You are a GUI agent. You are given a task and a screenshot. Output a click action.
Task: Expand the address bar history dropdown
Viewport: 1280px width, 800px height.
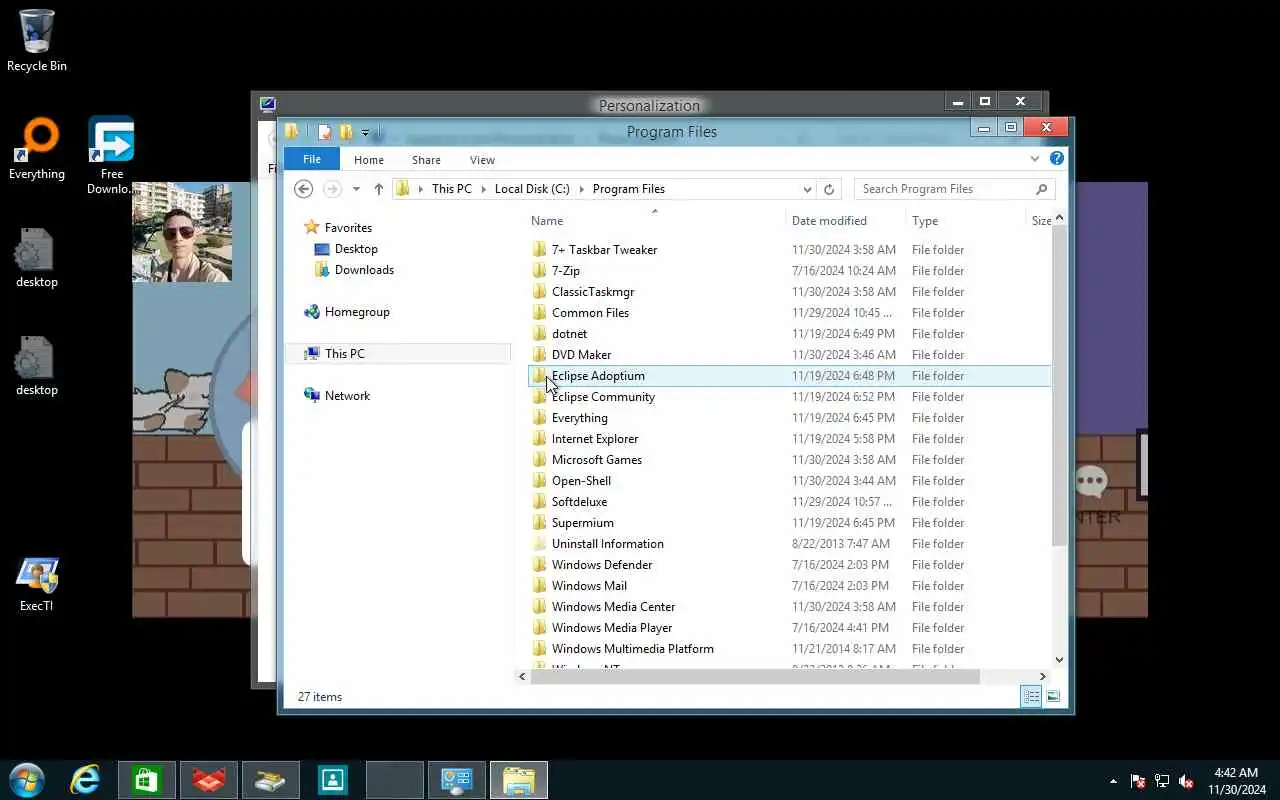(x=807, y=189)
